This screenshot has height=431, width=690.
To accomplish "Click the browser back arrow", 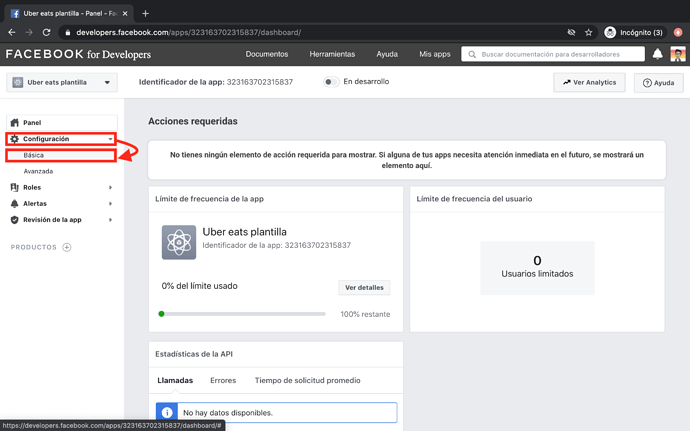I will tap(12, 32).
